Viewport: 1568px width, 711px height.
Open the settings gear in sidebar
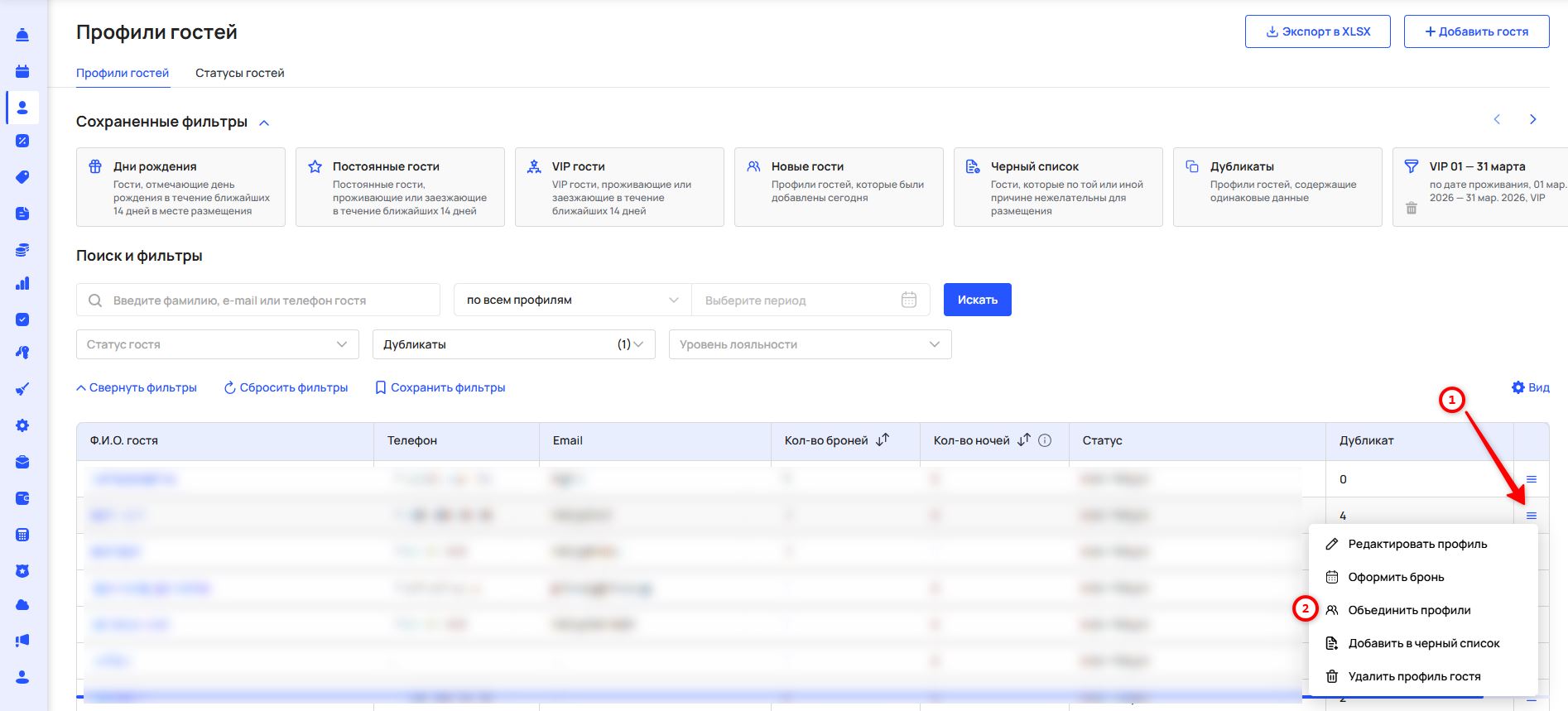(22, 425)
